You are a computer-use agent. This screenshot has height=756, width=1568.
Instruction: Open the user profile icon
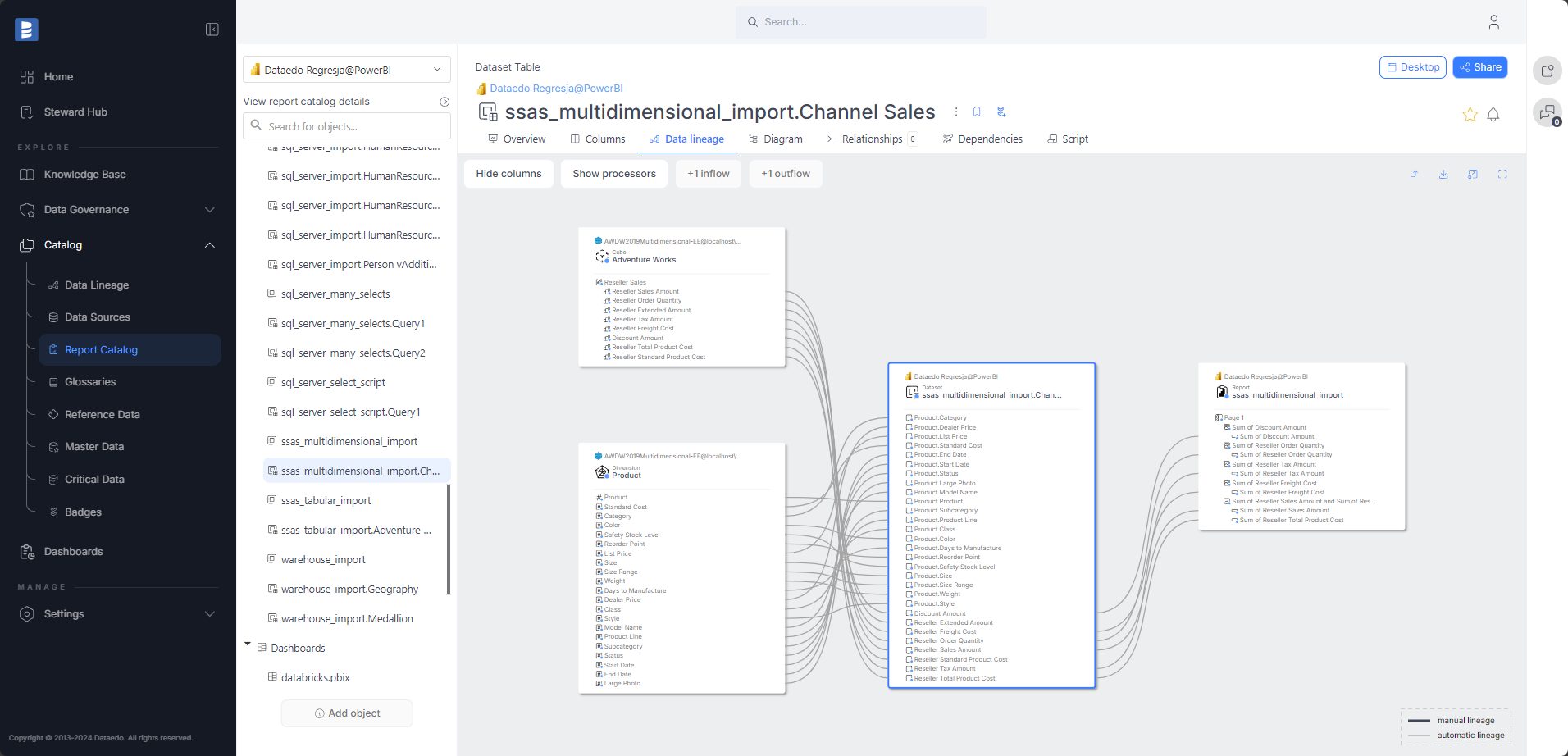[1493, 22]
